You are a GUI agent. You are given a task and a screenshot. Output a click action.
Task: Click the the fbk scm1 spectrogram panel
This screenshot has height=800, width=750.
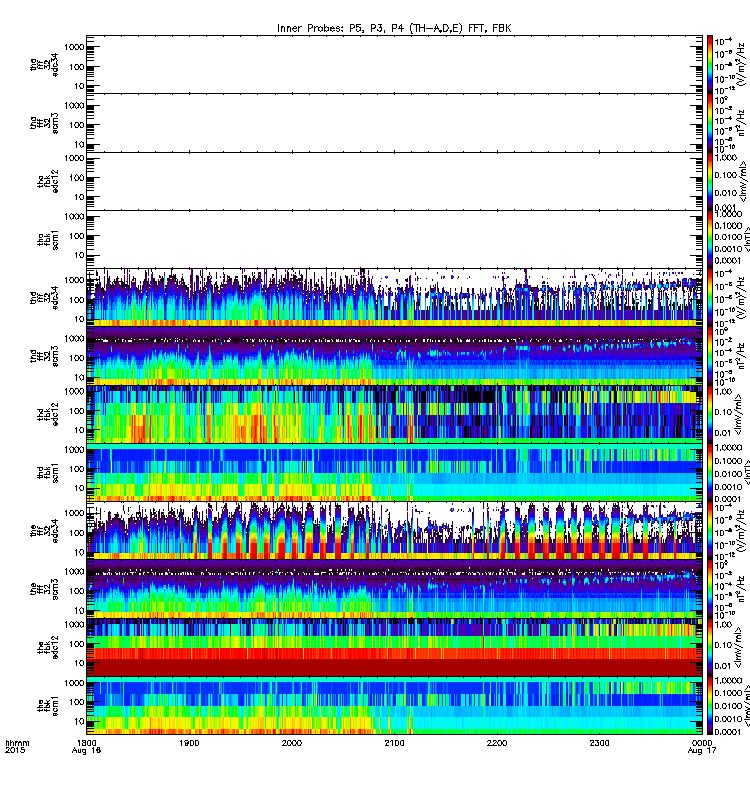click(x=394, y=706)
